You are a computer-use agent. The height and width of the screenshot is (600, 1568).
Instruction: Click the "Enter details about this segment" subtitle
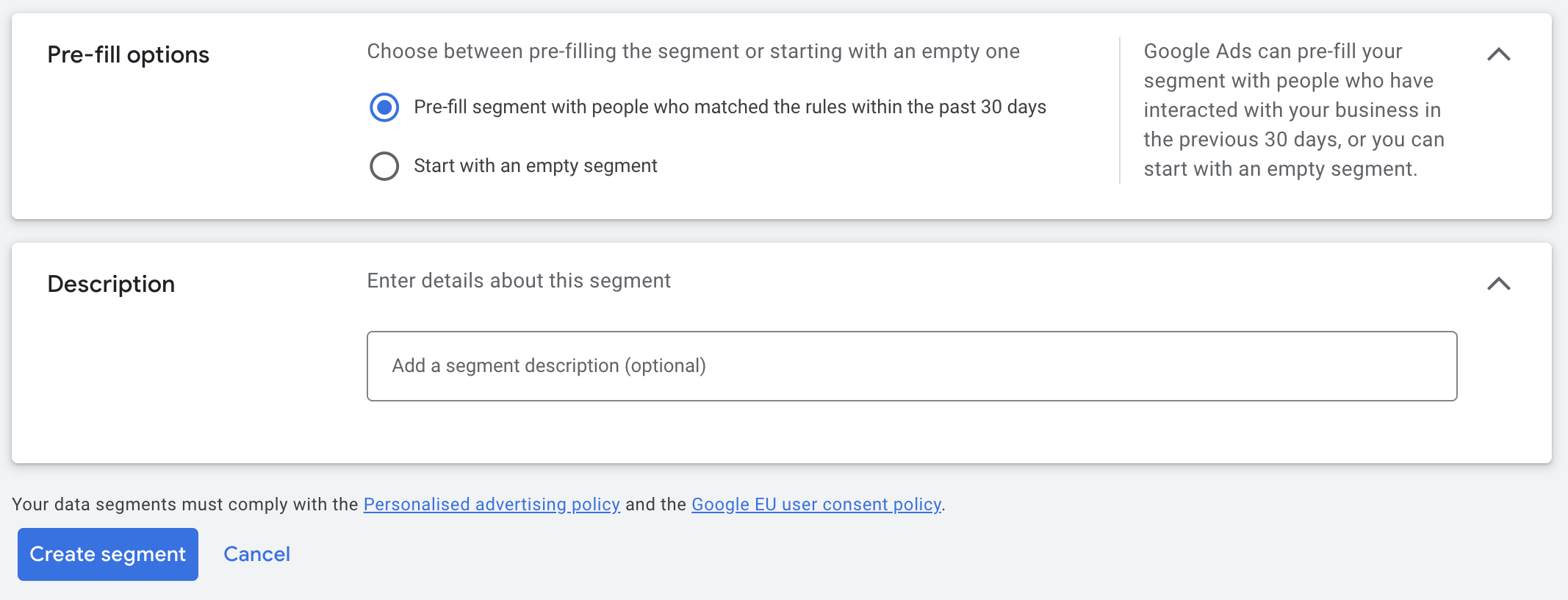519,281
